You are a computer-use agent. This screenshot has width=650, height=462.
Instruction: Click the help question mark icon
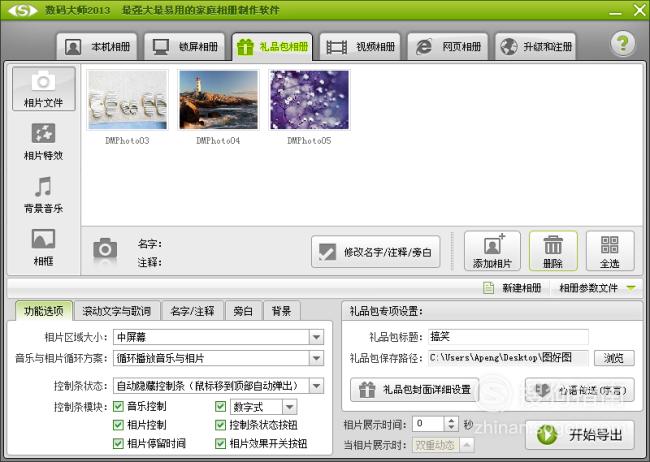pyautogui.click(x=623, y=43)
